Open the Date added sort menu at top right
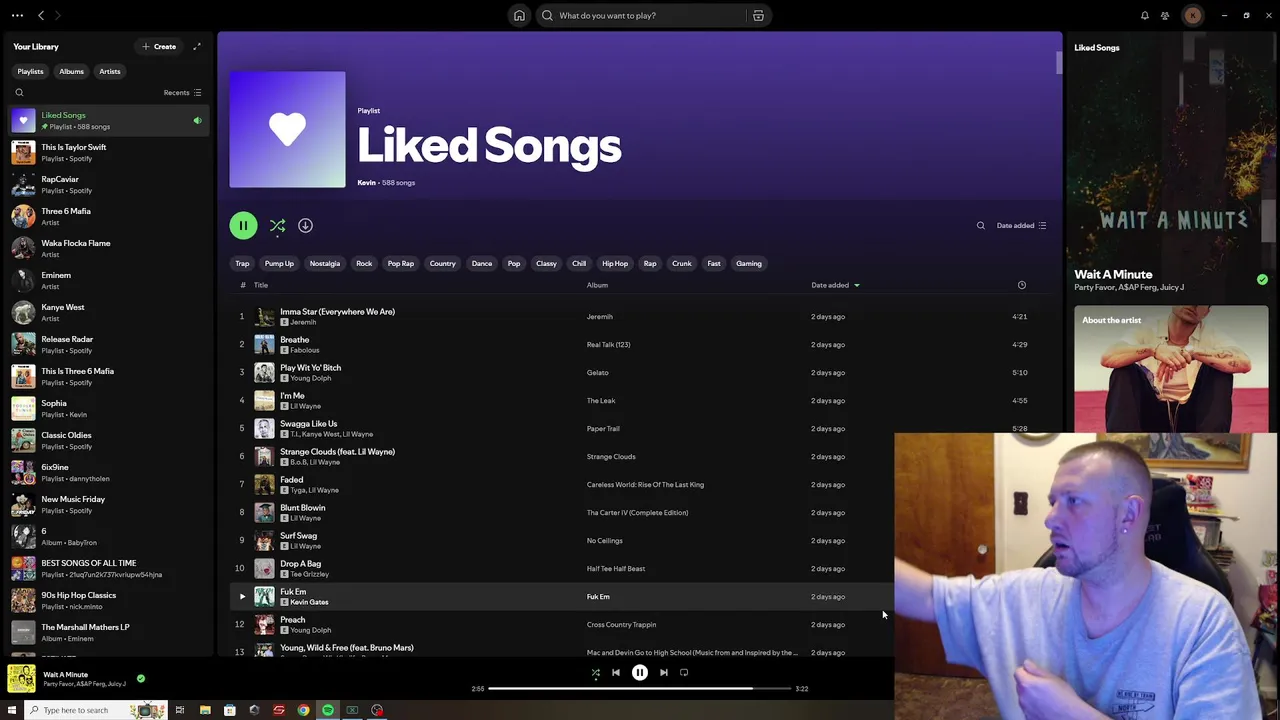Image resolution: width=1280 pixels, height=720 pixels. (x=1021, y=226)
